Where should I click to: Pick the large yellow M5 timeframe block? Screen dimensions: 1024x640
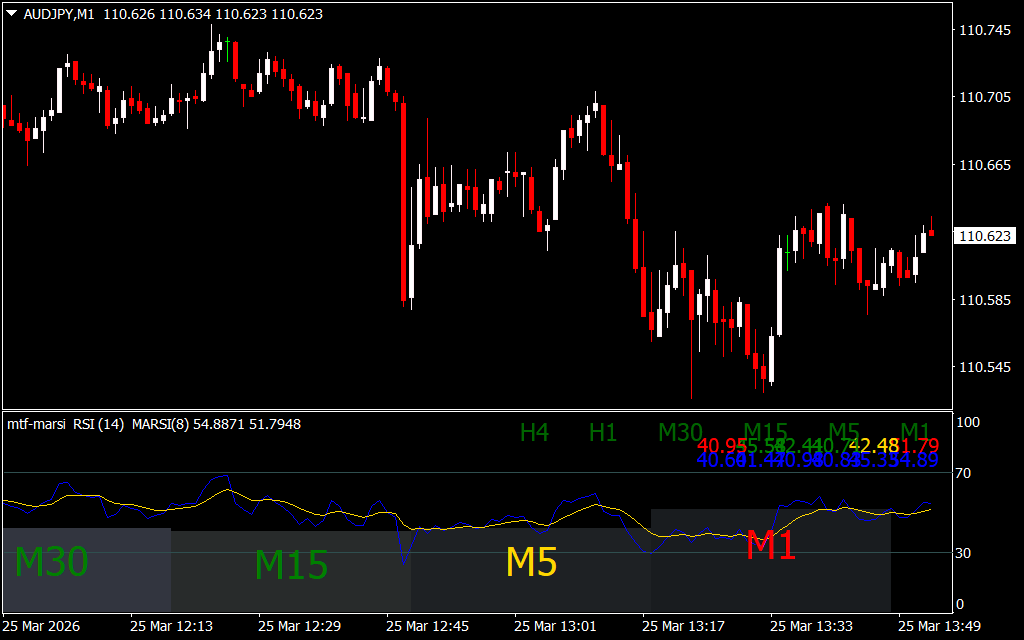click(531, 562)
